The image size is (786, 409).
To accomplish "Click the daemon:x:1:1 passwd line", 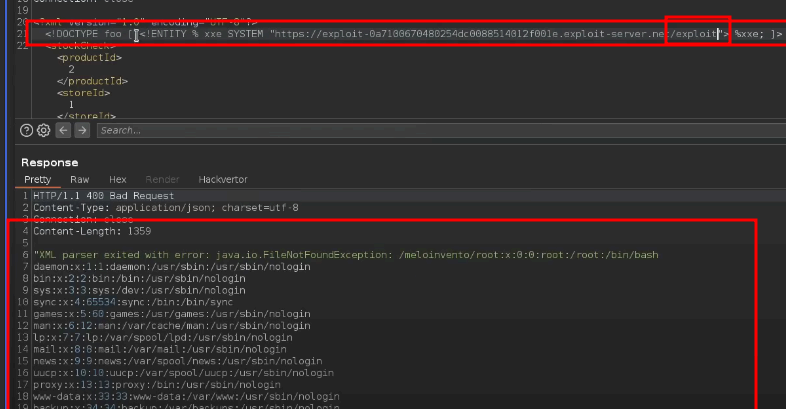I will pos(172,267).
